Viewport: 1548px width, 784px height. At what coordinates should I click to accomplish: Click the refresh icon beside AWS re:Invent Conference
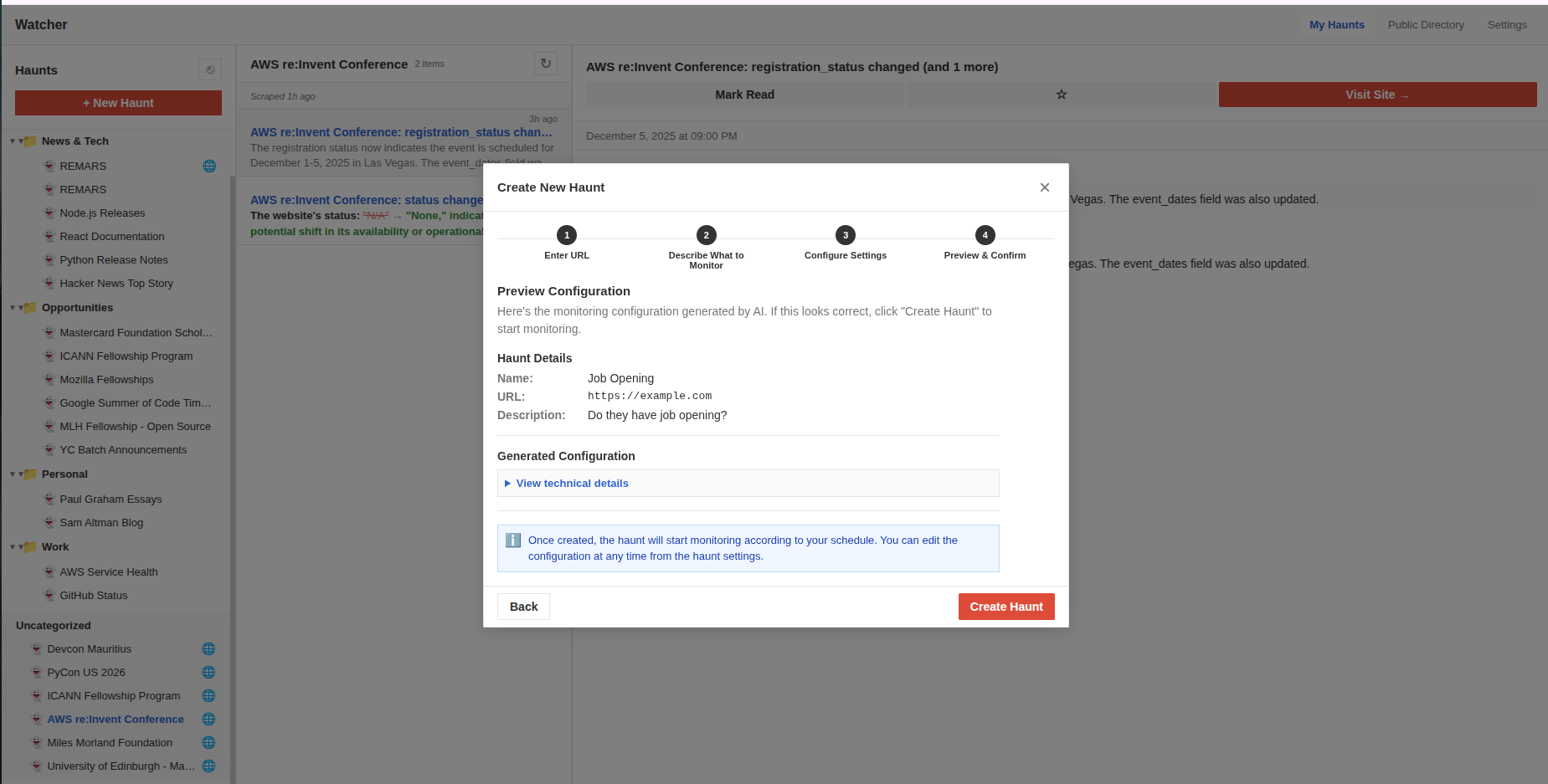point(546,64)
